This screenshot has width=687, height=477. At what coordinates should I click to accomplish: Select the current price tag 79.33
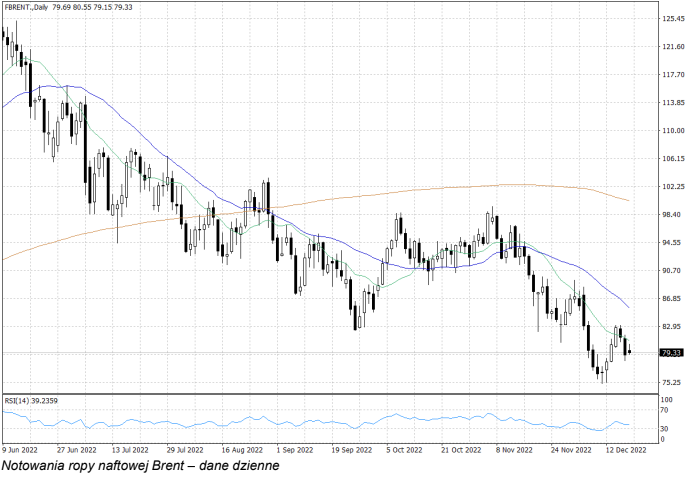click(671, 353)
